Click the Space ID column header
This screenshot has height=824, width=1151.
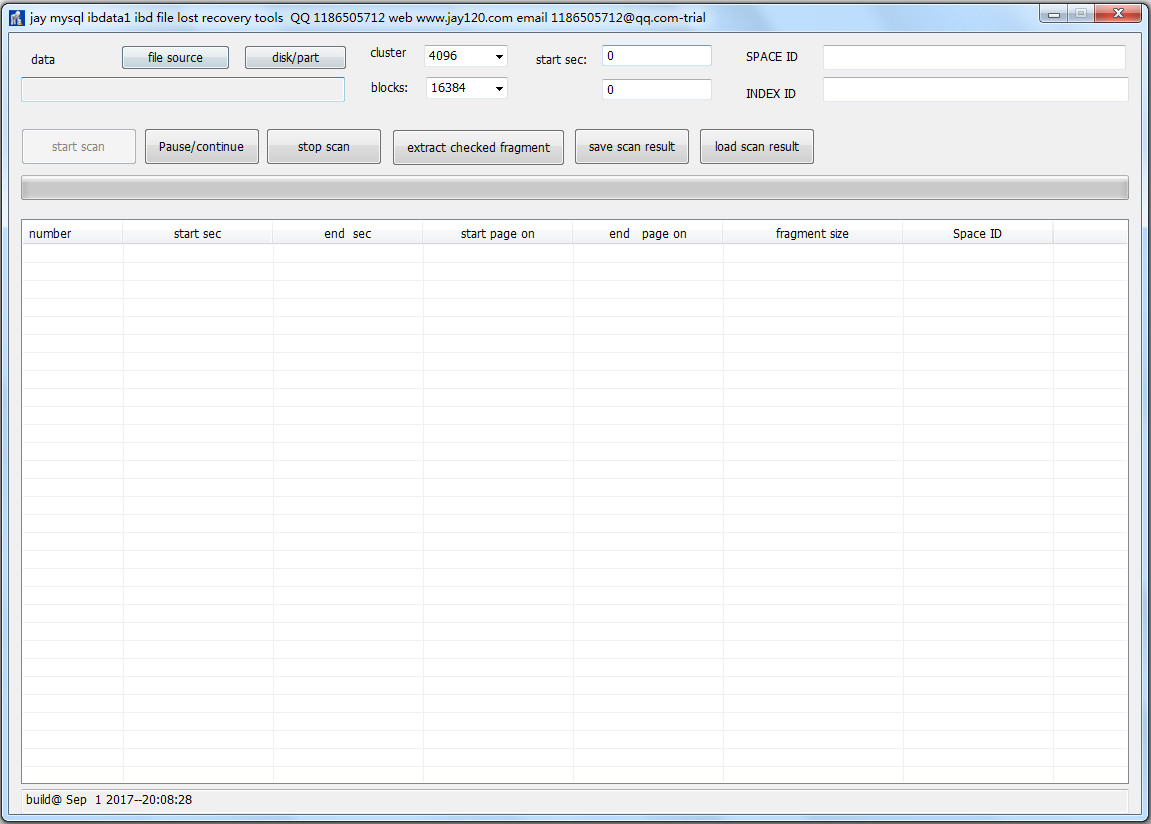pos(977,233)
